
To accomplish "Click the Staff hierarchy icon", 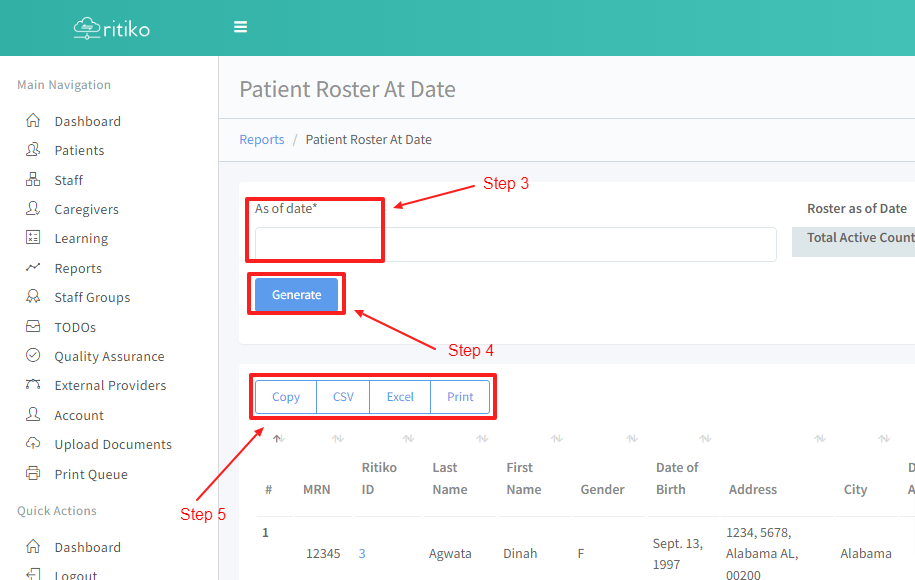I will pos(33,180).
